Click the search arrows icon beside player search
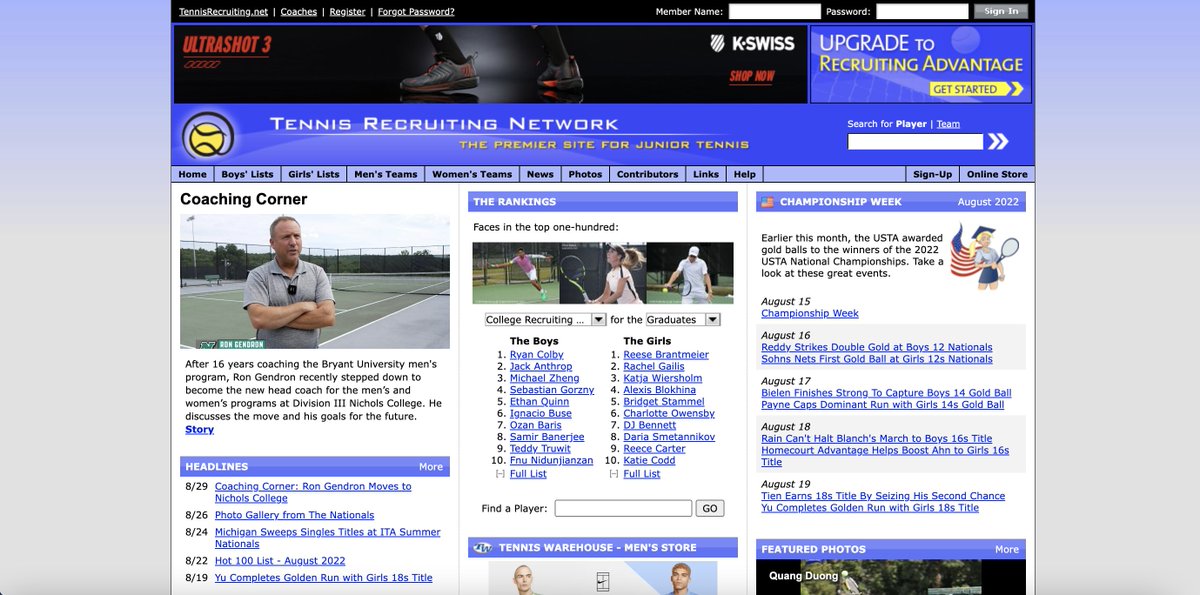The width and height of the screenshot is (1200, 595). pyautogui.click(x=998, y=142)
